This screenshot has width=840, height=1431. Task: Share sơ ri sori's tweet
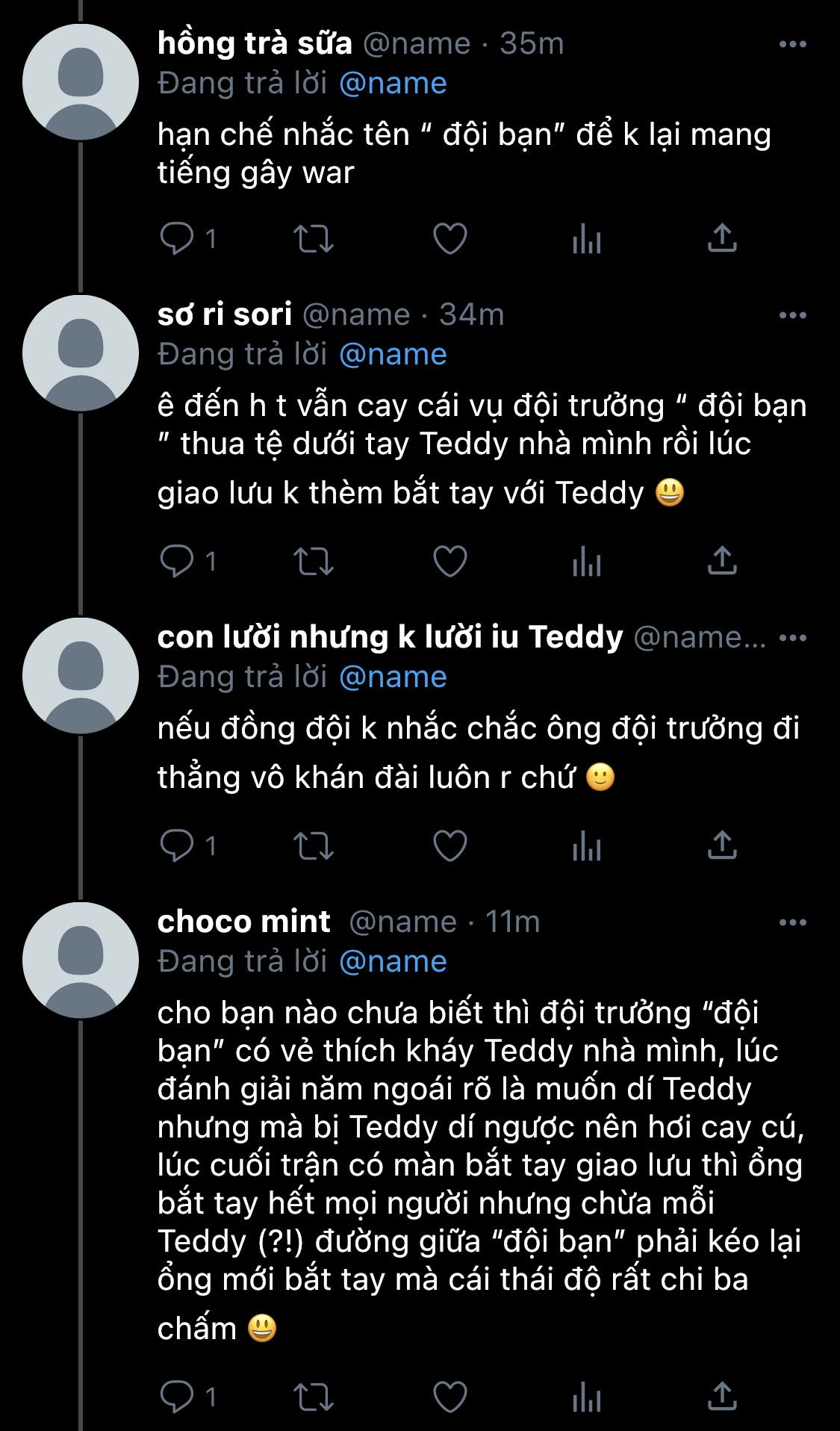click(x=722, y=562)
